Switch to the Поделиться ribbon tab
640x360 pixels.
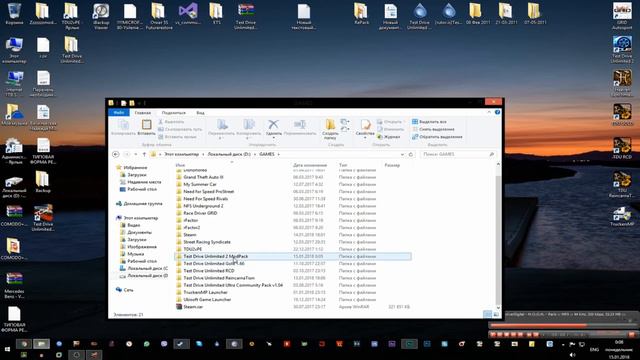click(173, 113)
